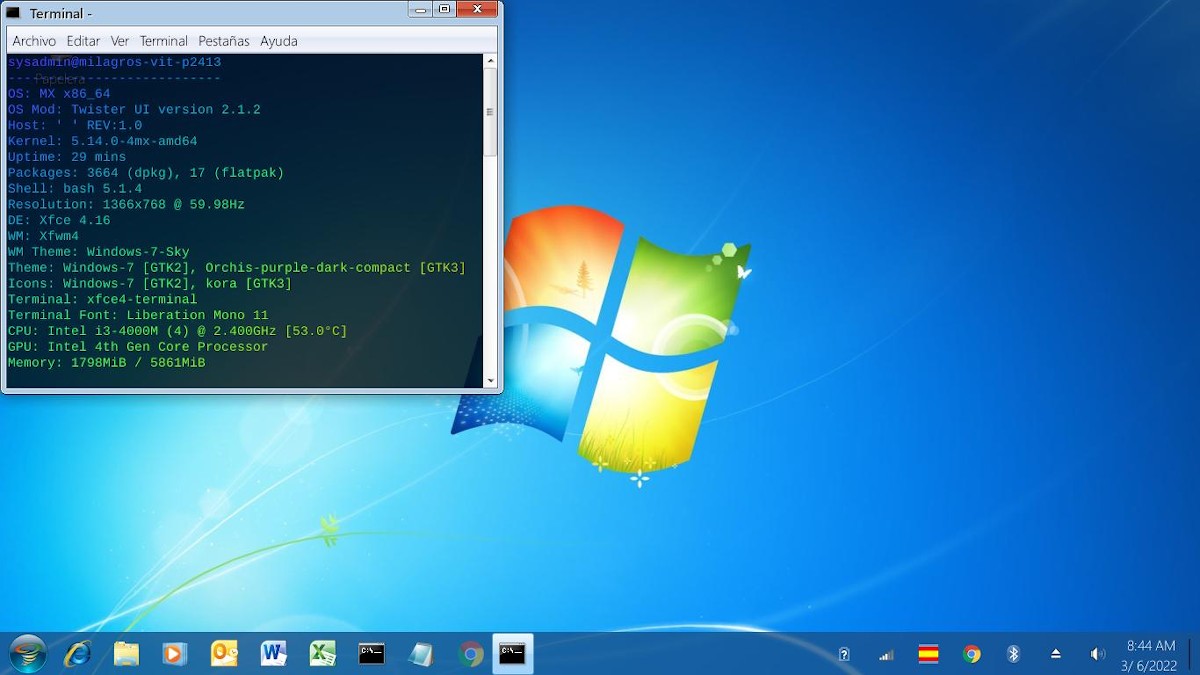Launch Outlook from the taskbar
The width and height of the screenshot is (1200, 675).
pos(224,654)
